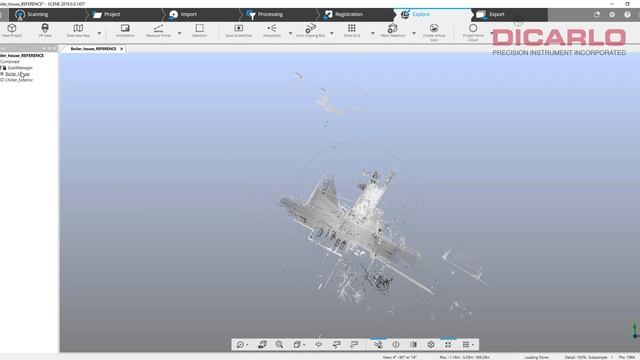This screenshot has height=360, width=640.
Task: Click the zoom magnifier in bottom toolbar
Action: coord(279,344)
